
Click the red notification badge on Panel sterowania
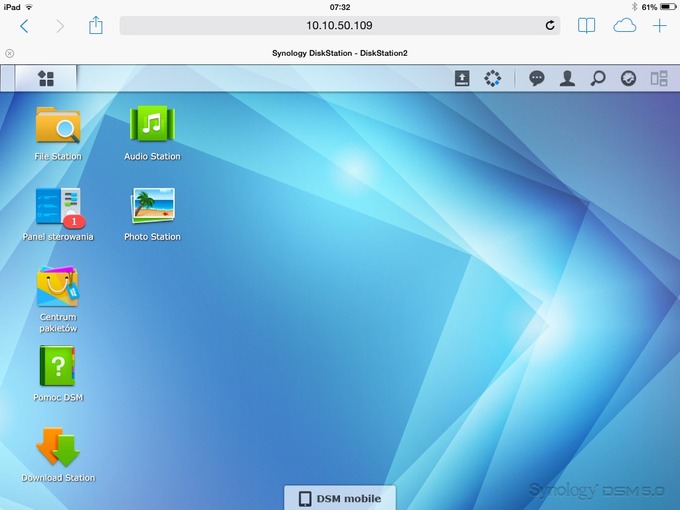point(74,221)
